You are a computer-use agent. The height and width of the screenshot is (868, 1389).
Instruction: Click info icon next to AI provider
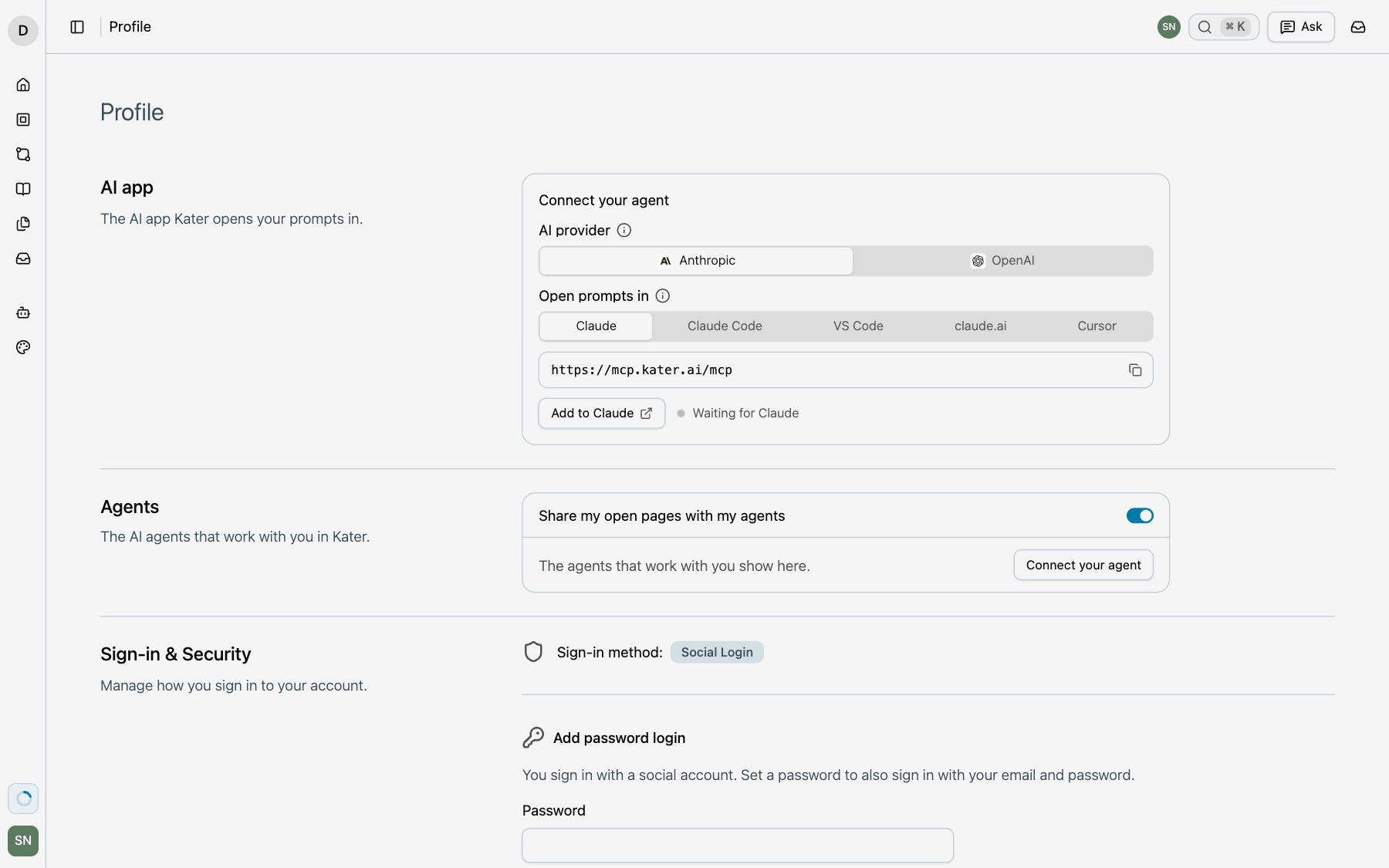pos(624,230)
